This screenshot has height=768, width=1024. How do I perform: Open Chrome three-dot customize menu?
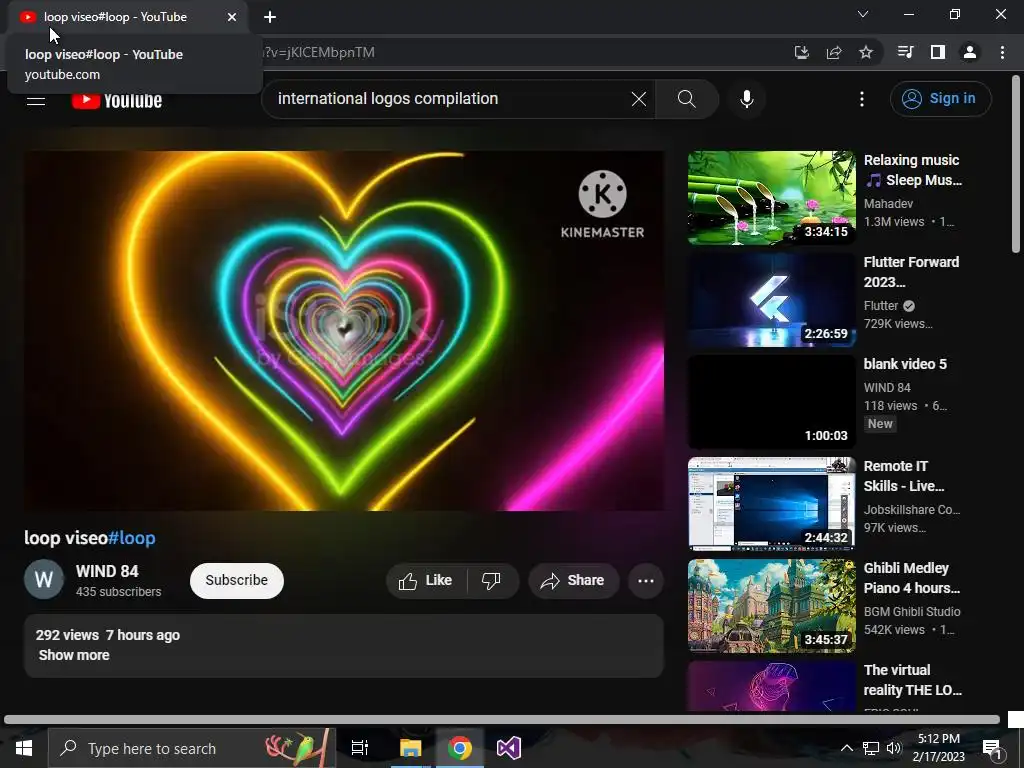(x=1002, y=52)
